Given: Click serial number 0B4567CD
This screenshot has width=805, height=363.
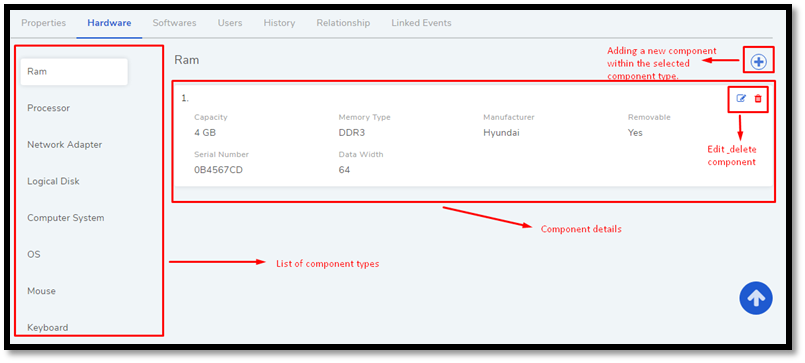Looking at the screenshot, I should coord(218,170).
